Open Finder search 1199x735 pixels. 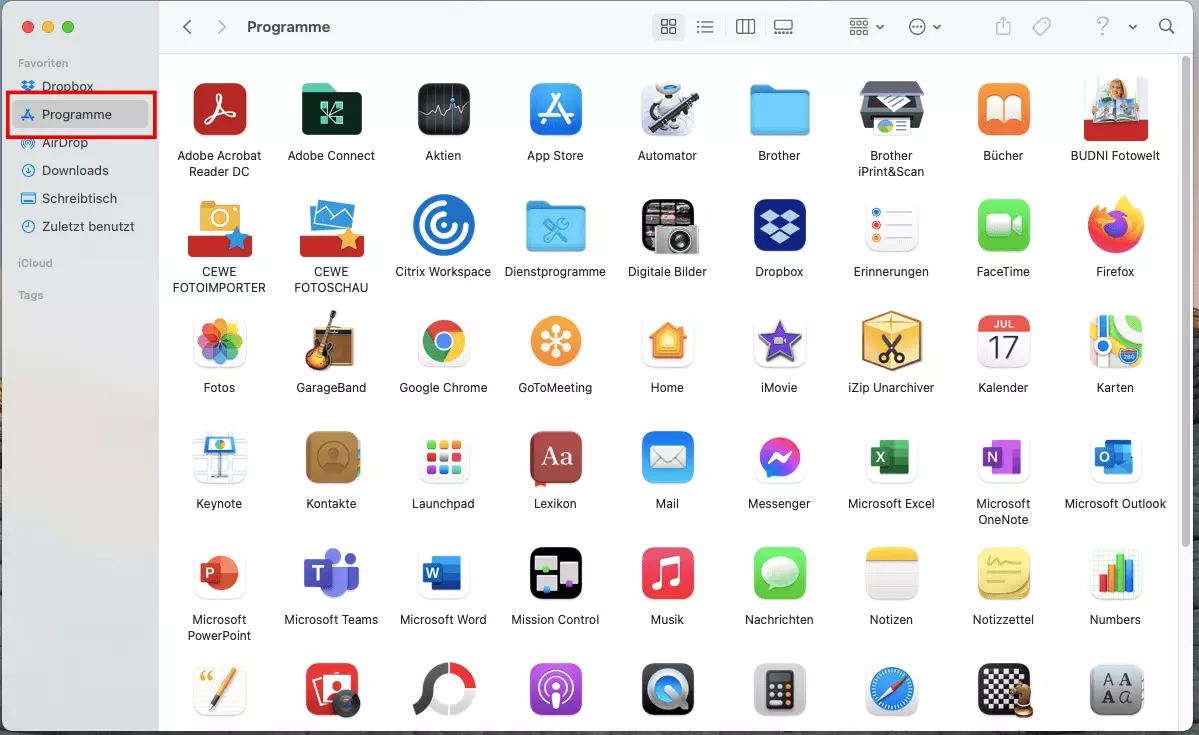(1166, 27)
